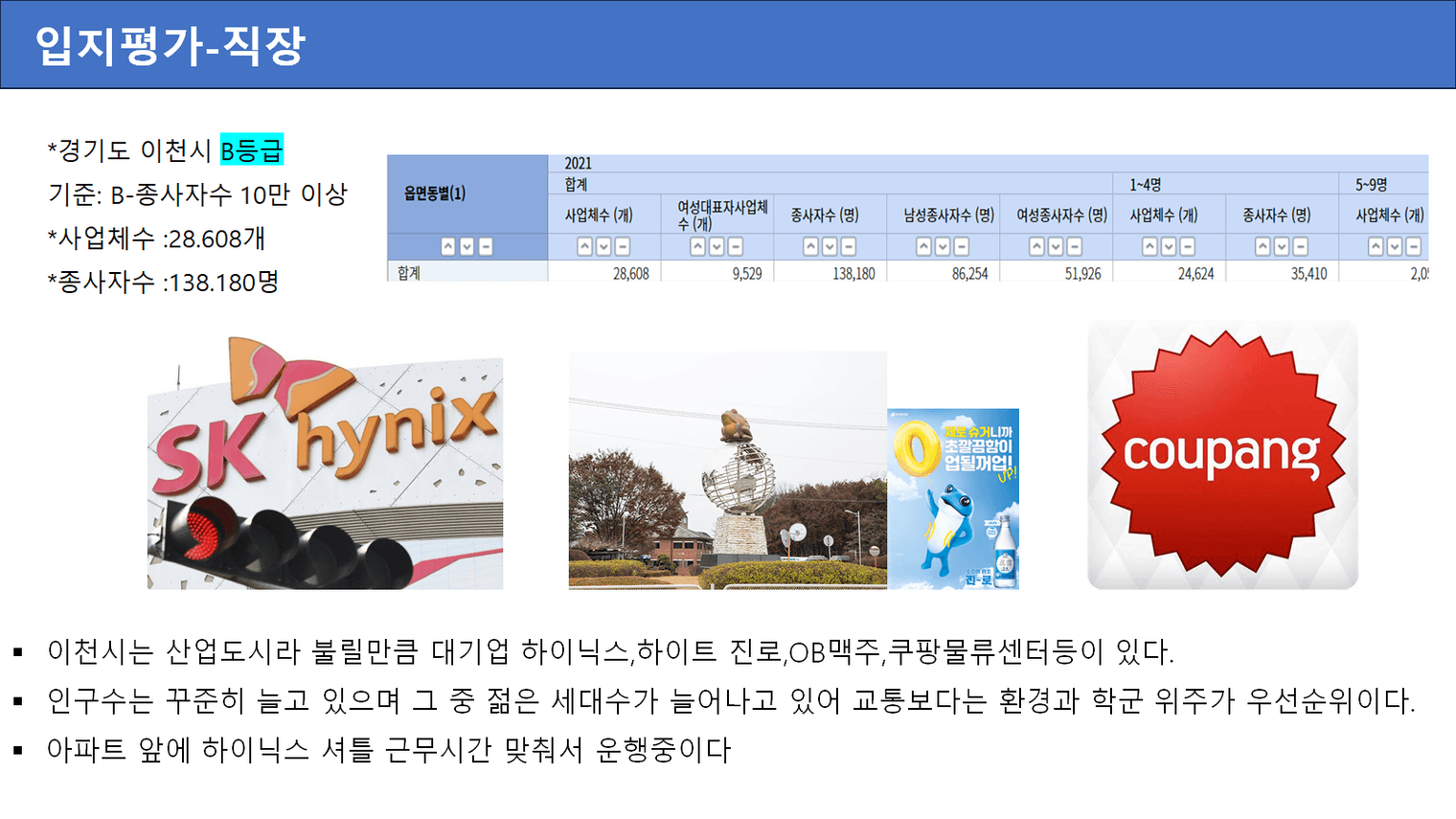
Task: Sort ascending the 합계 사업체수 (개) column
Action: [584, 246]
